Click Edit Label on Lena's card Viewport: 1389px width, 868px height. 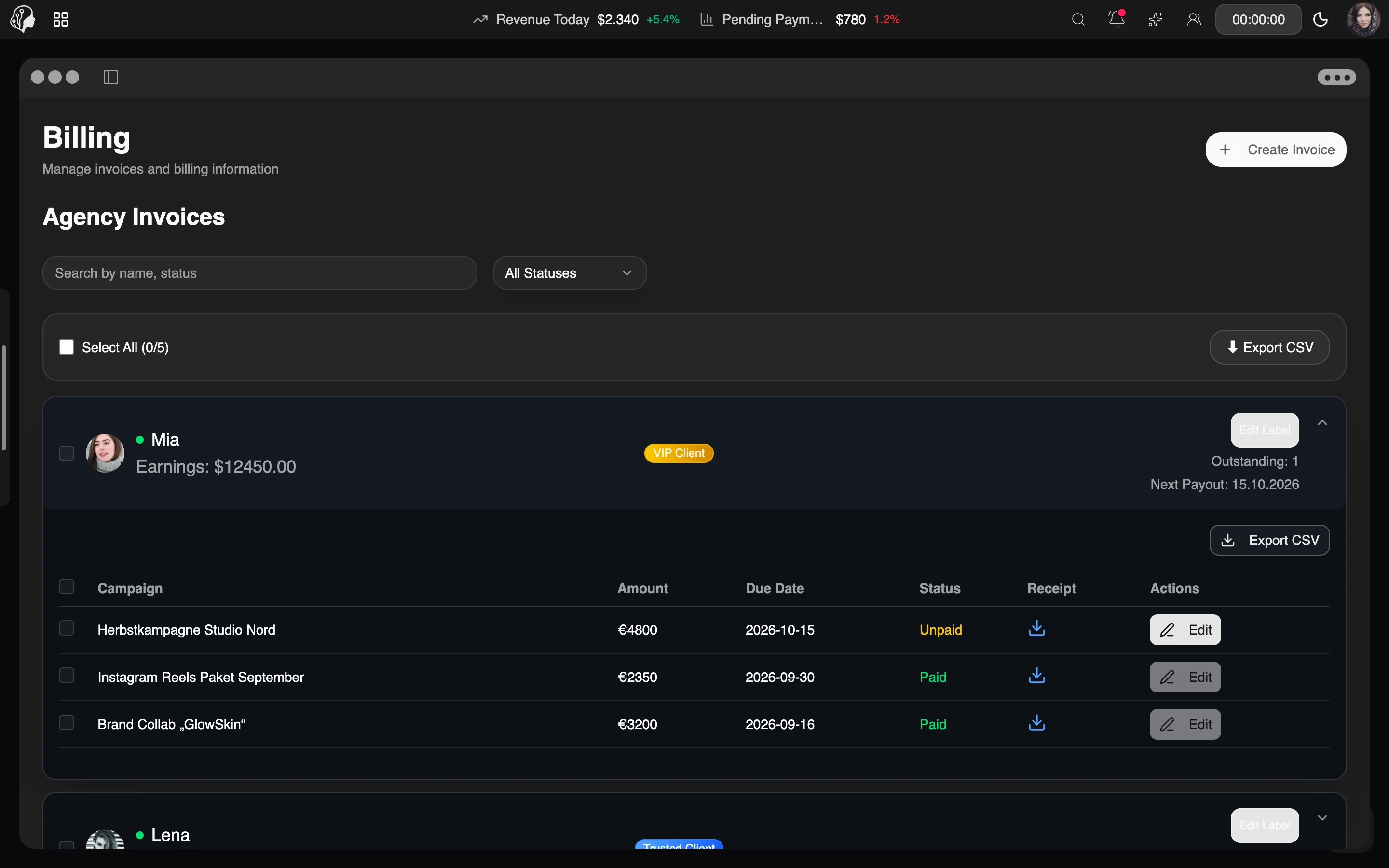pos(1265,826)
